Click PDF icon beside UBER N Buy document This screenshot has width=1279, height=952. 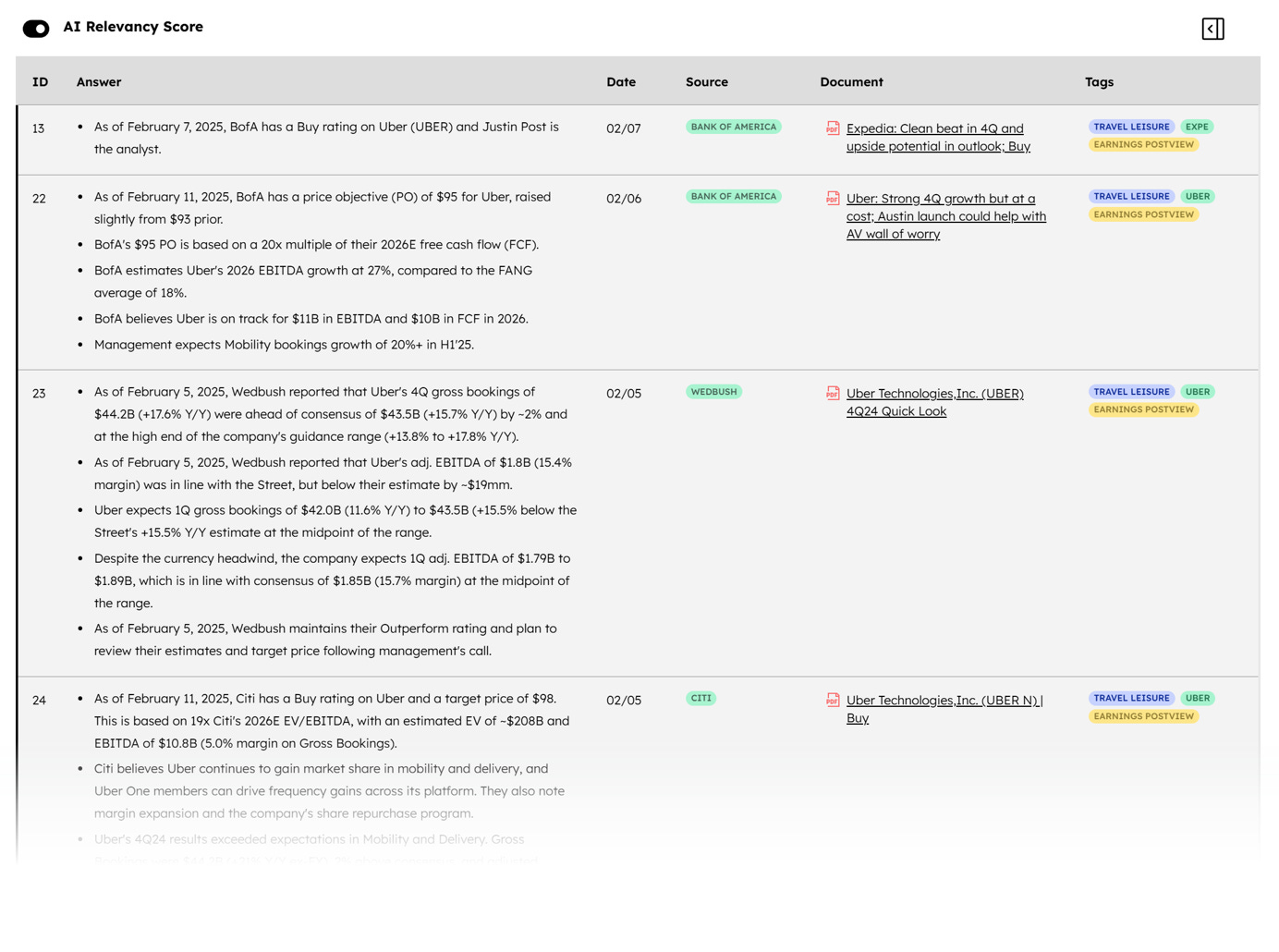[x=833, y=700]
